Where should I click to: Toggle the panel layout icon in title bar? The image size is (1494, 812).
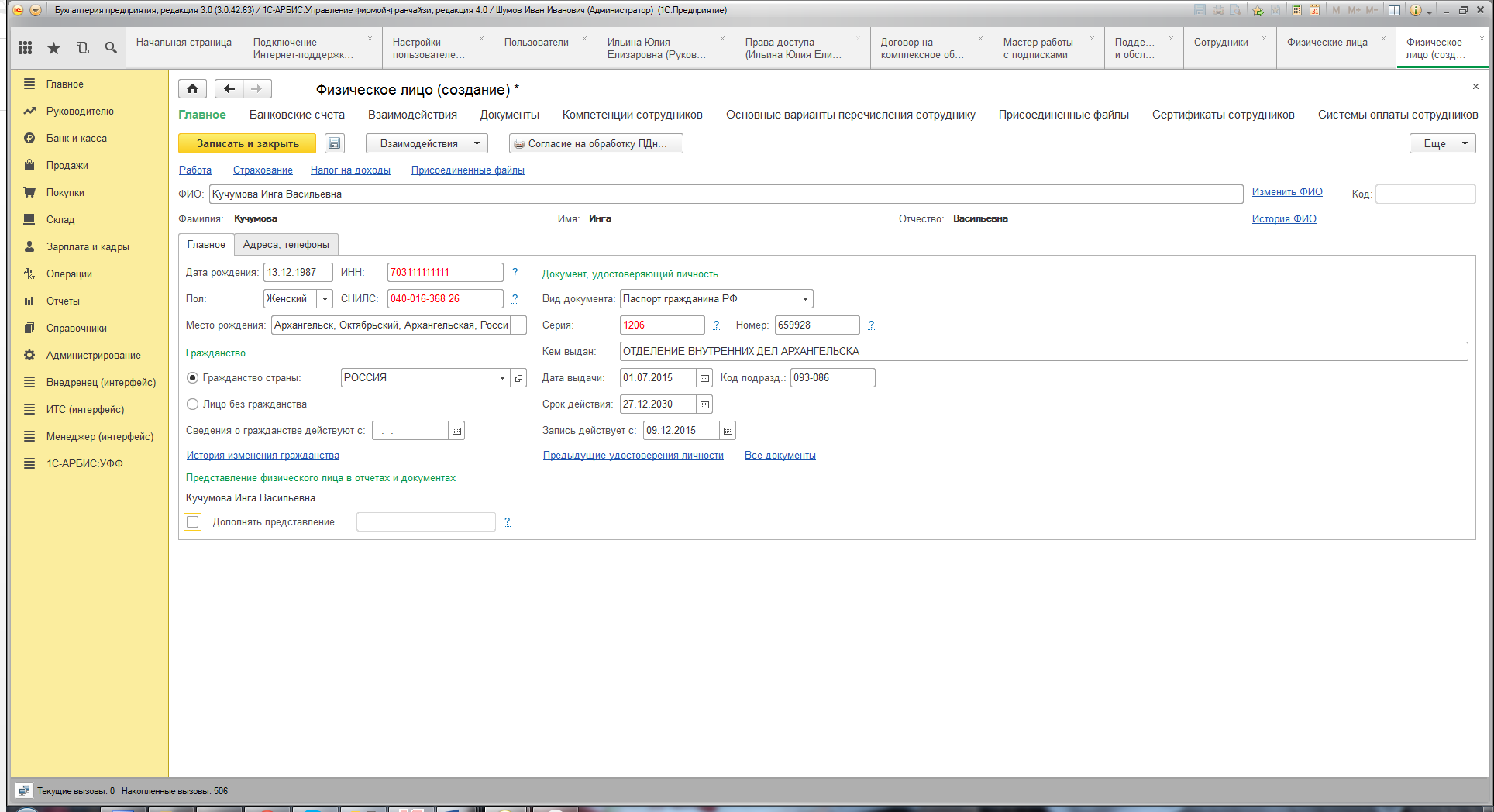point(1394,10)
